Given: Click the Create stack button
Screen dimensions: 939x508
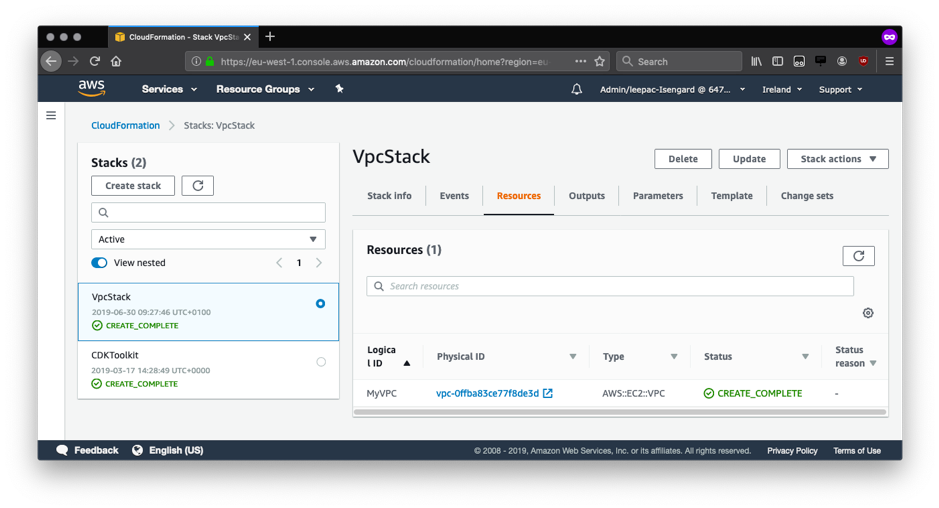Looking at the screenshot, I should tap(133, 186).
